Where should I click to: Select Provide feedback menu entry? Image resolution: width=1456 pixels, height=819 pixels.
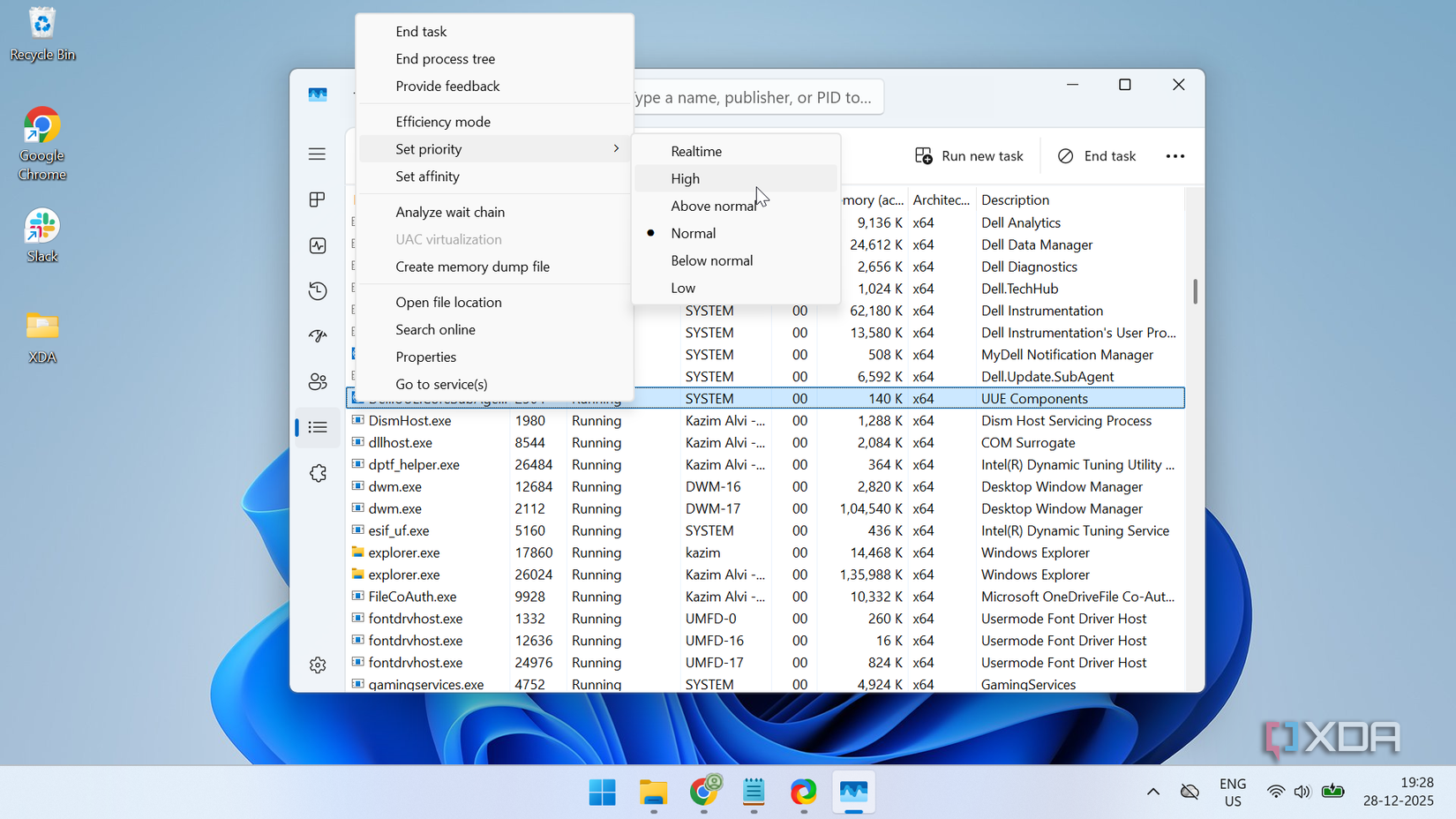pyautogui.click(x=494, y=86)
